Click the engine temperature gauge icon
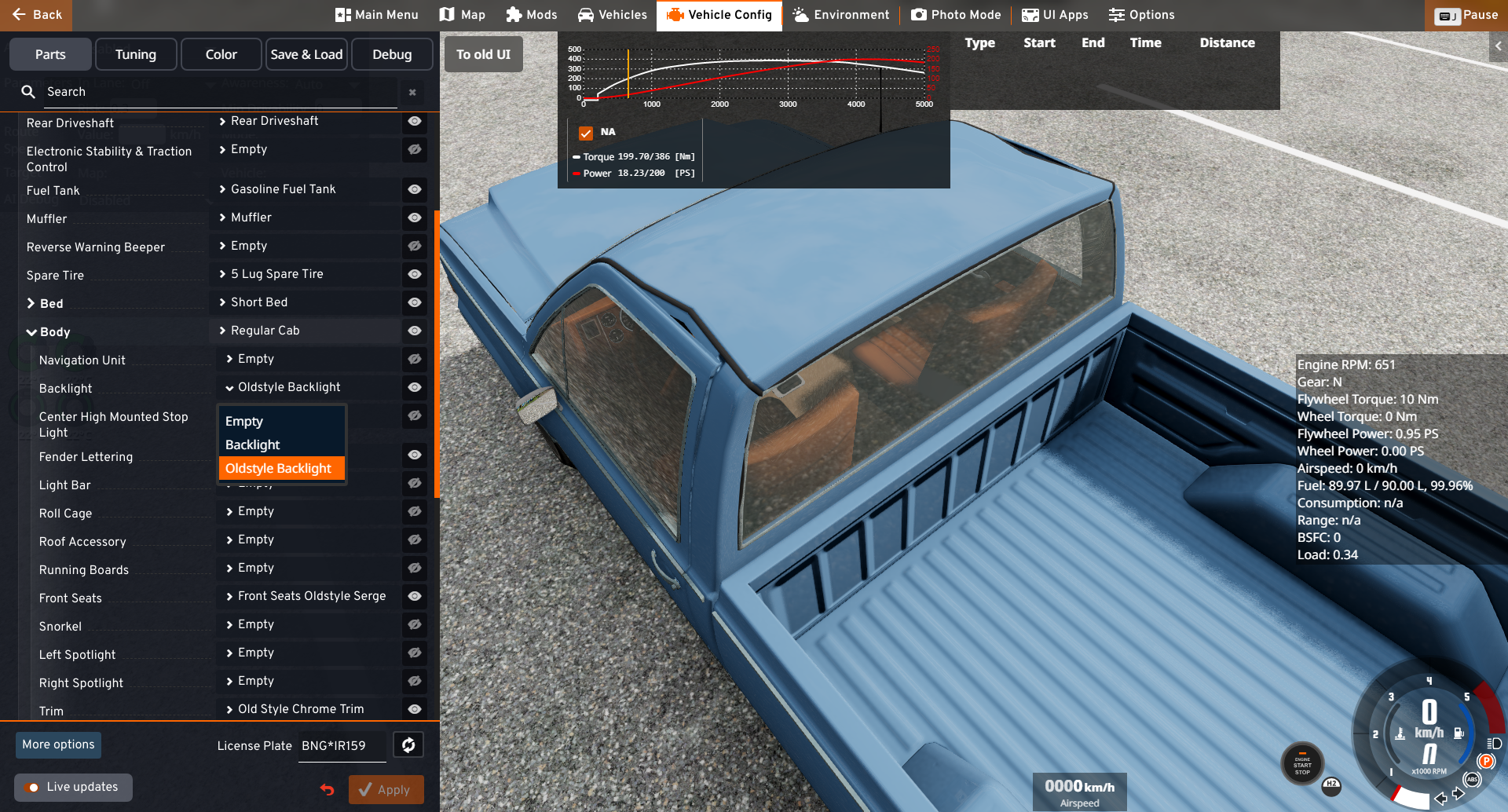Screen dimensions: 1508x812 [x=1400, y=733]
